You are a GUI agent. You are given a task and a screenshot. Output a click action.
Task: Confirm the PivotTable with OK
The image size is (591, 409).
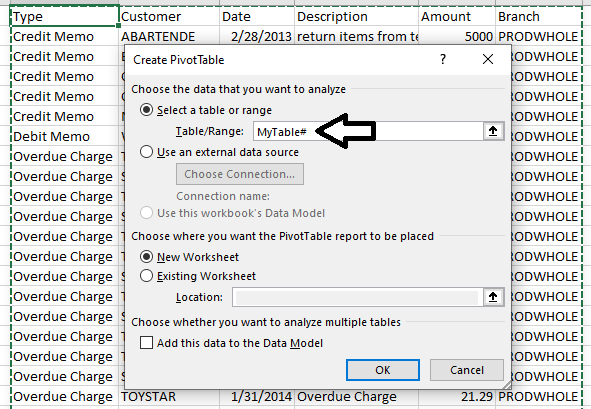pos(383,370)
